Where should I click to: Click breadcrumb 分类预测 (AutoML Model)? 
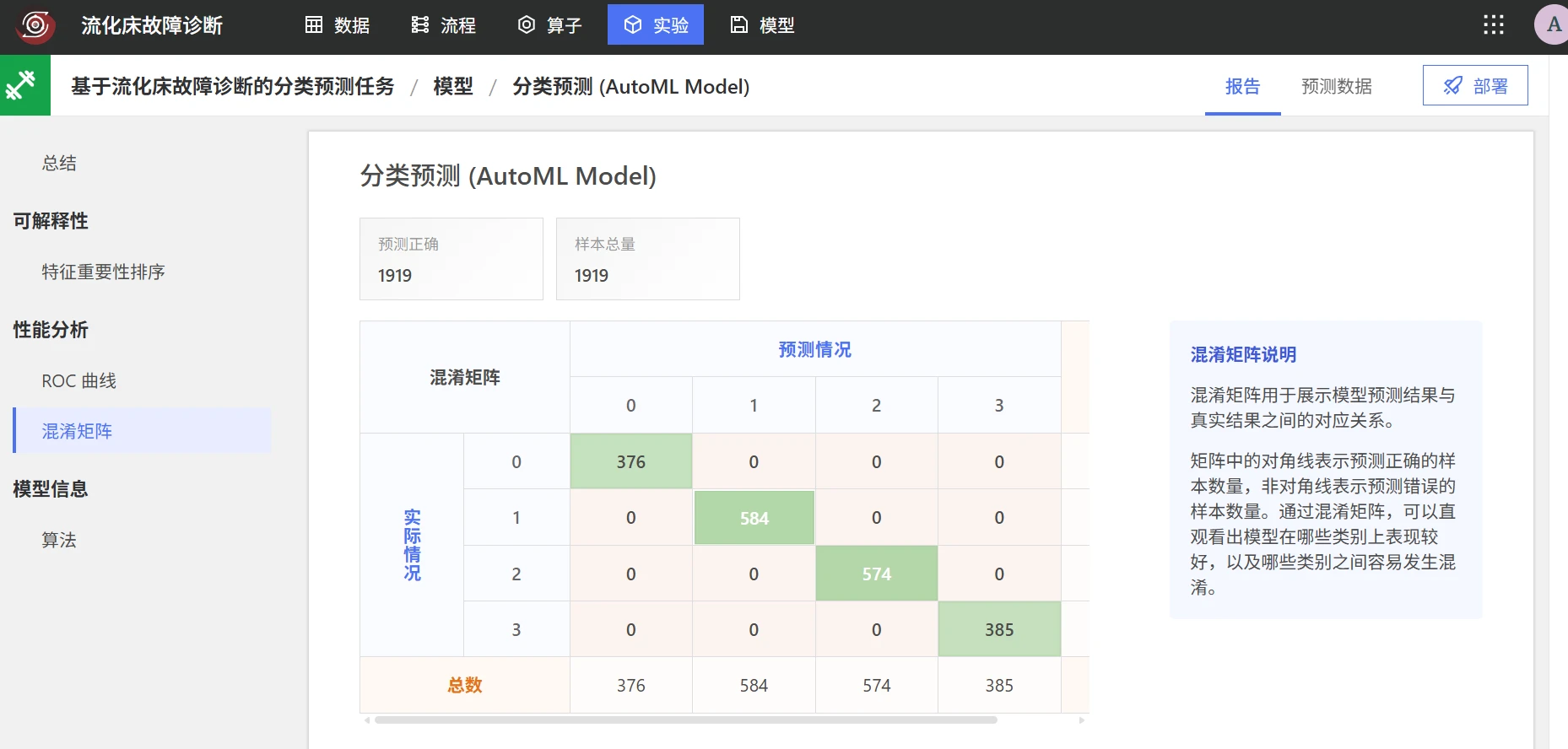click(x=631, y=86)
